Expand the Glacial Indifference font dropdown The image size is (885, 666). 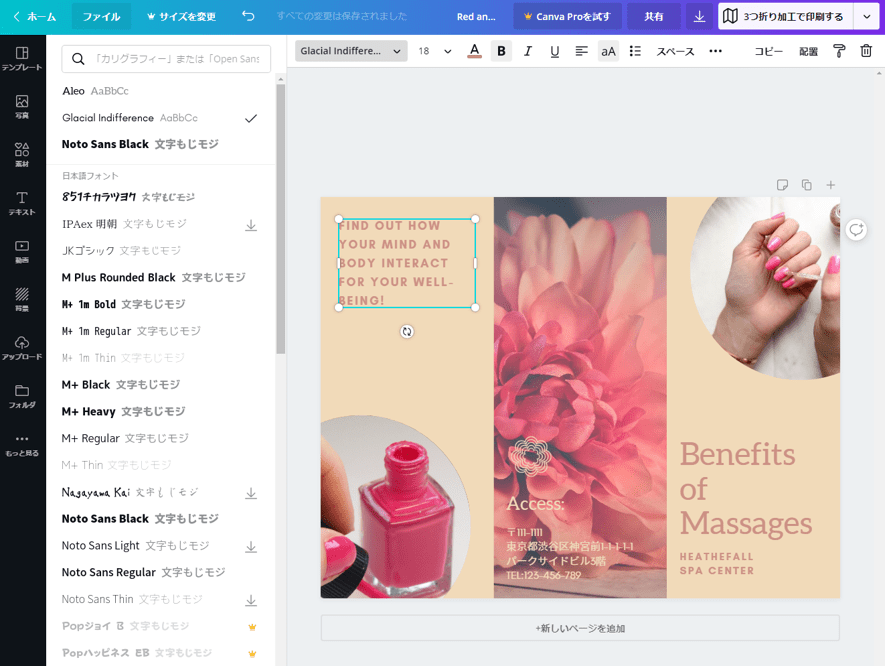pyautogui.click(x=351, y=51)
